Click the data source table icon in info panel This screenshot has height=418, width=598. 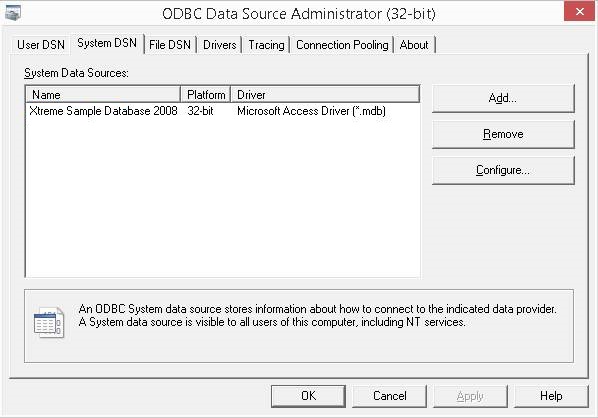pyautogui.click(x=49, y=322)
